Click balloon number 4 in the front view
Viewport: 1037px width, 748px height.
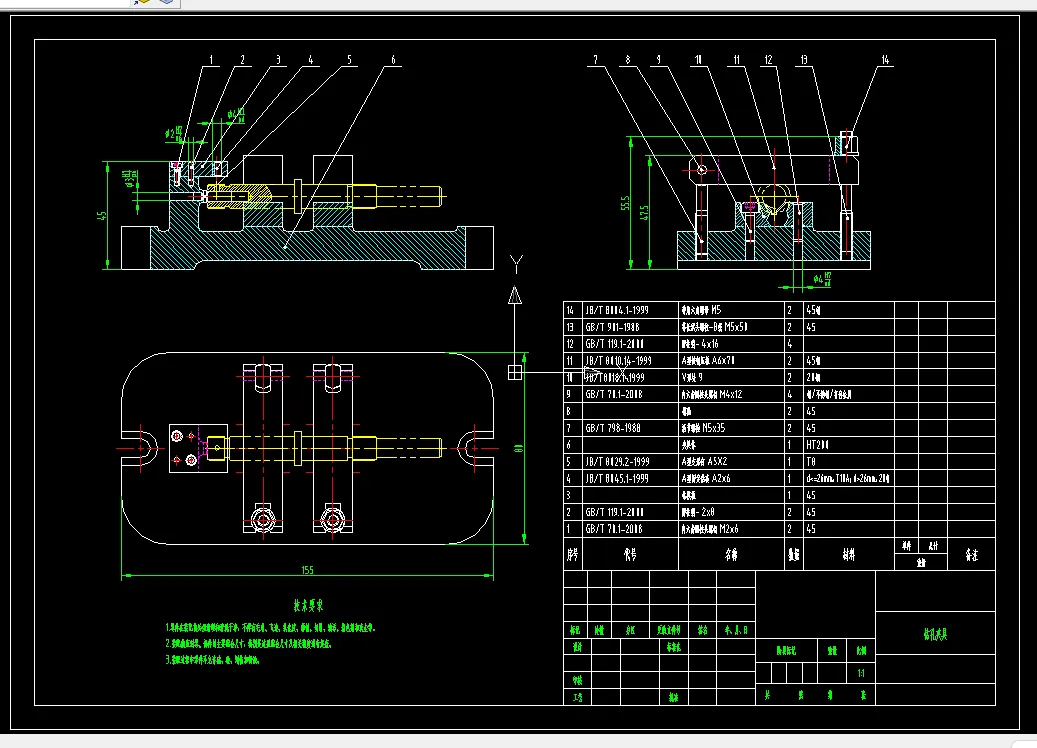310,60
